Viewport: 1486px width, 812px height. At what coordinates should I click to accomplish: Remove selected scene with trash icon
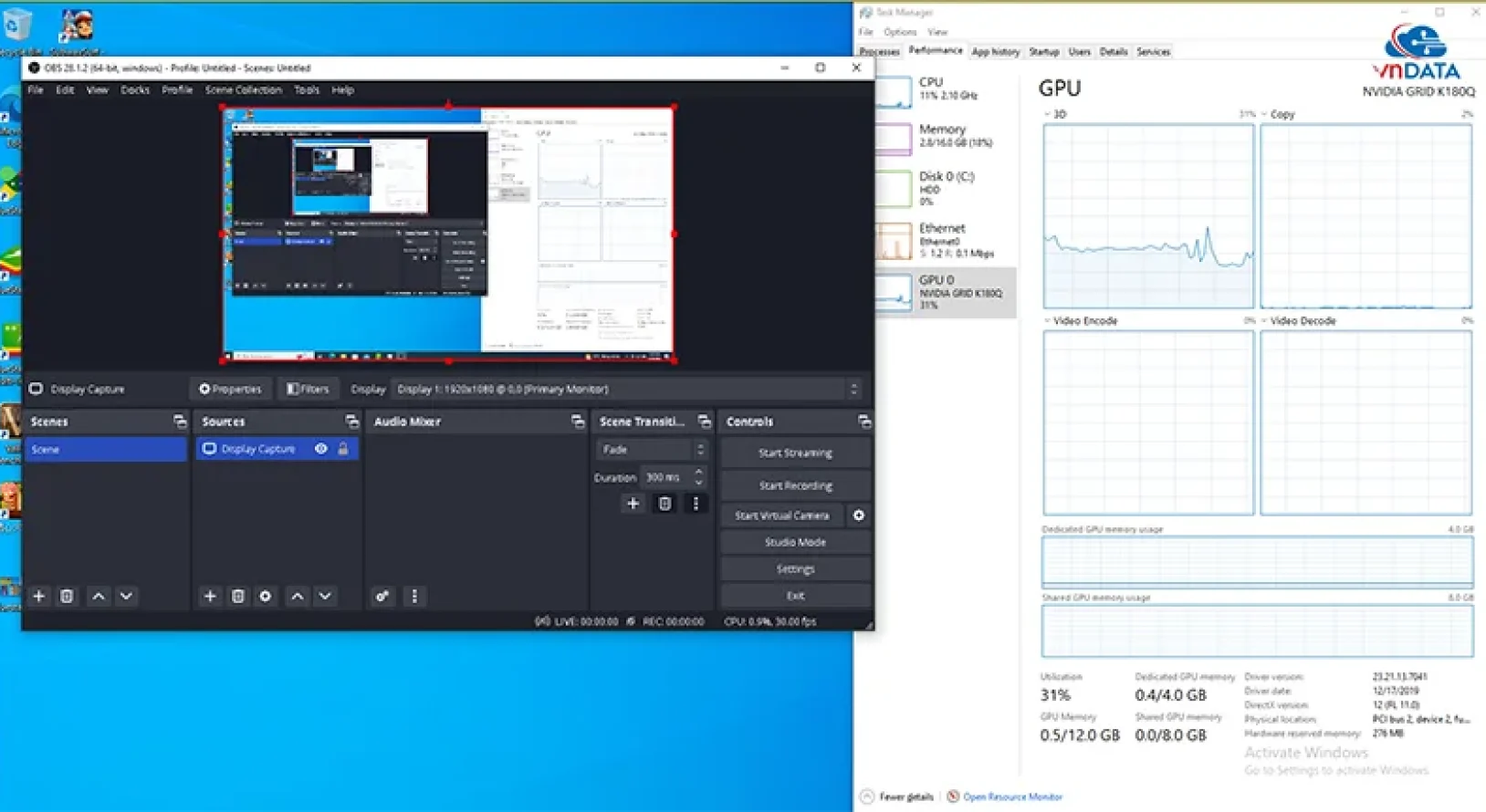coord(67,596)
